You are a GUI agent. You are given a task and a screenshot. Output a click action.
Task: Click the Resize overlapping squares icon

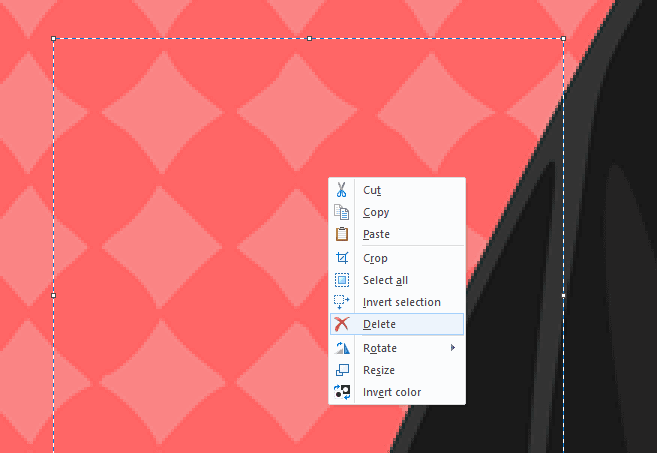(x=342, y=370)
